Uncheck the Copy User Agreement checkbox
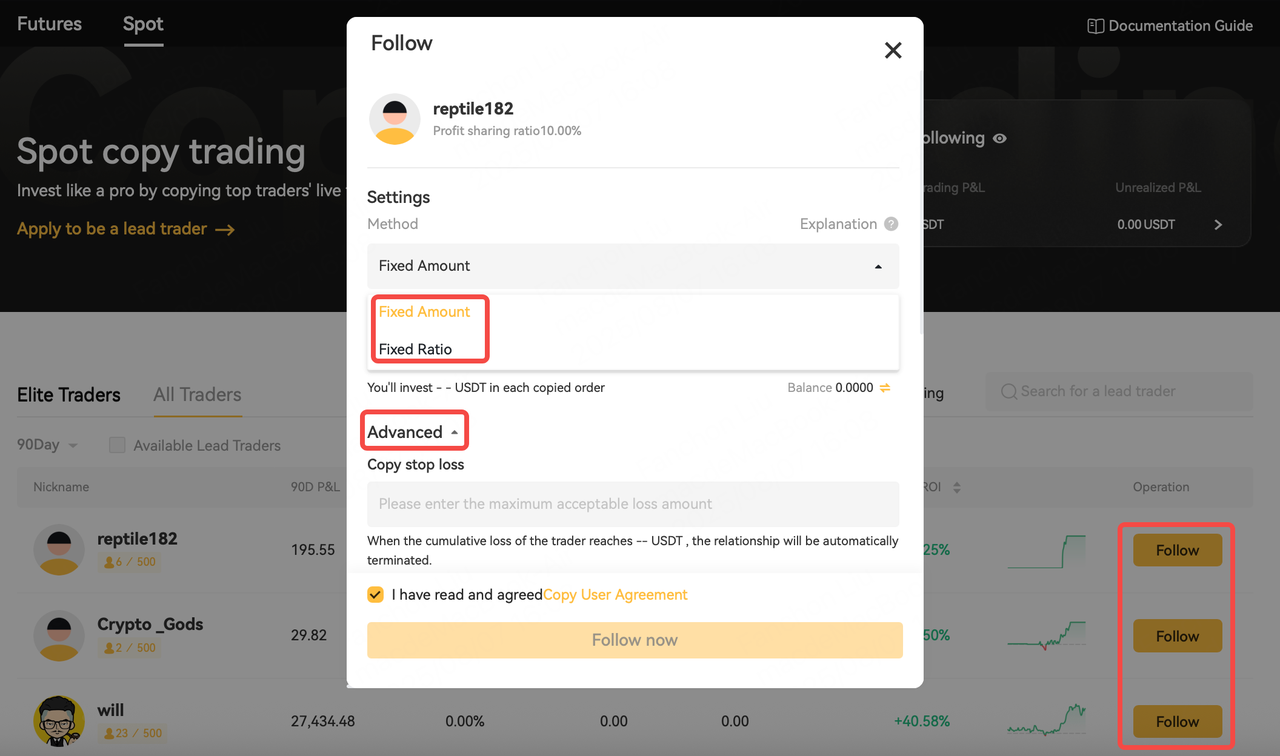Viewport: 1280px width, 756px height. [375, 594]
